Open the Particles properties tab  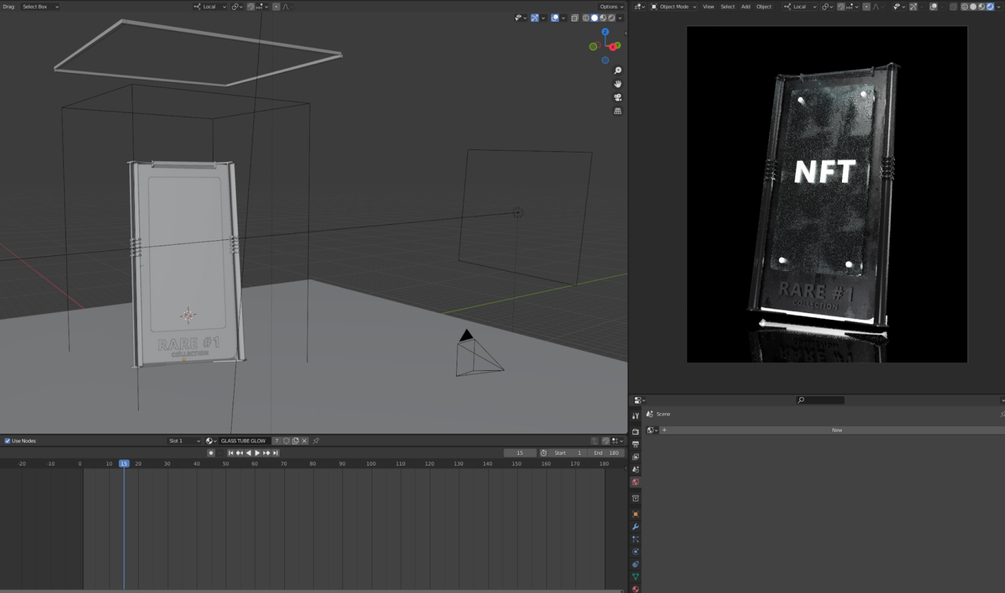click(635, 539)
